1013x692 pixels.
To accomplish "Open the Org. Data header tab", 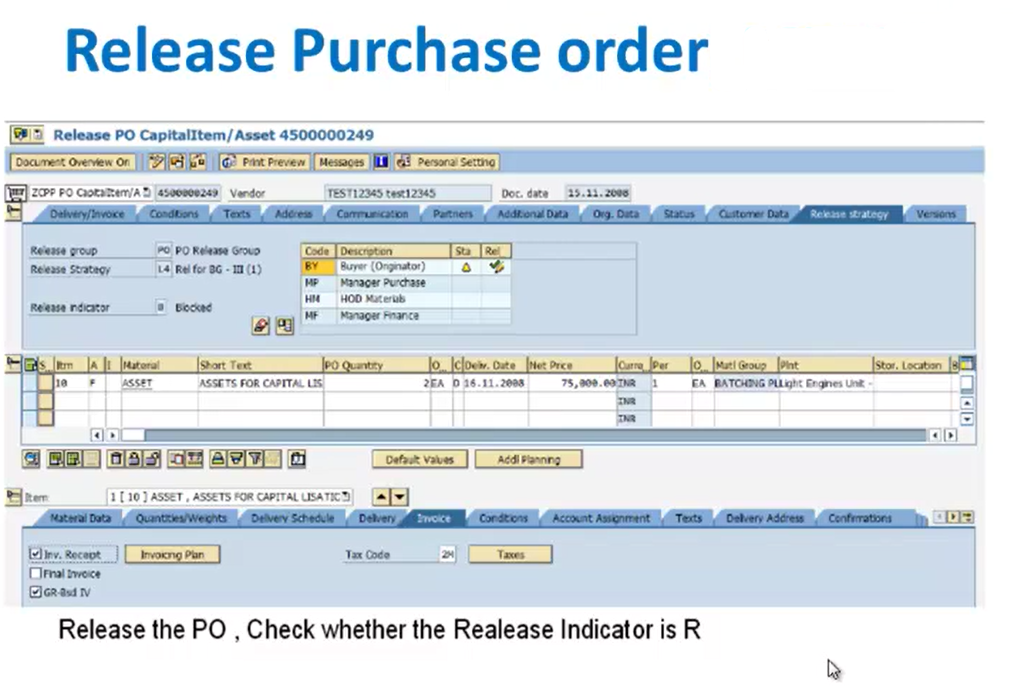I will tap(616, 214).
